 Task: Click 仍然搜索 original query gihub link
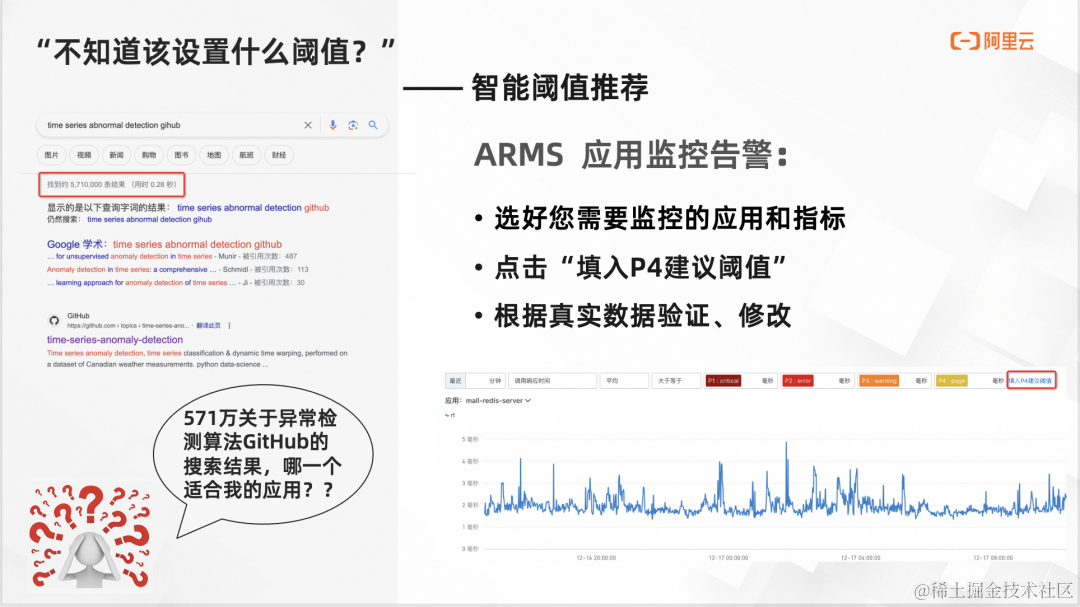149,219
